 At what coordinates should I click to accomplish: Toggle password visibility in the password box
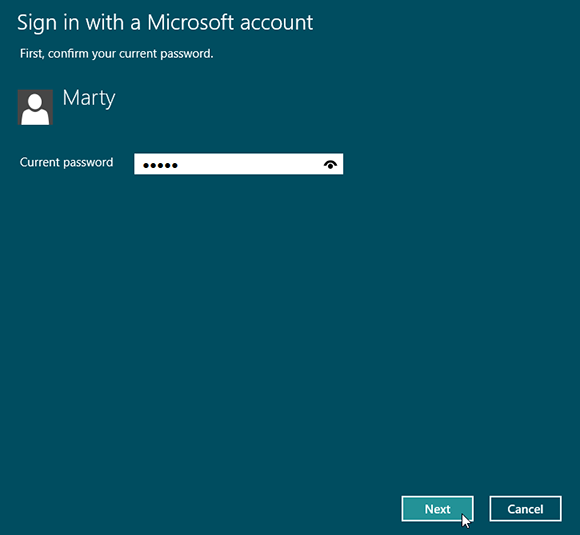330,164
